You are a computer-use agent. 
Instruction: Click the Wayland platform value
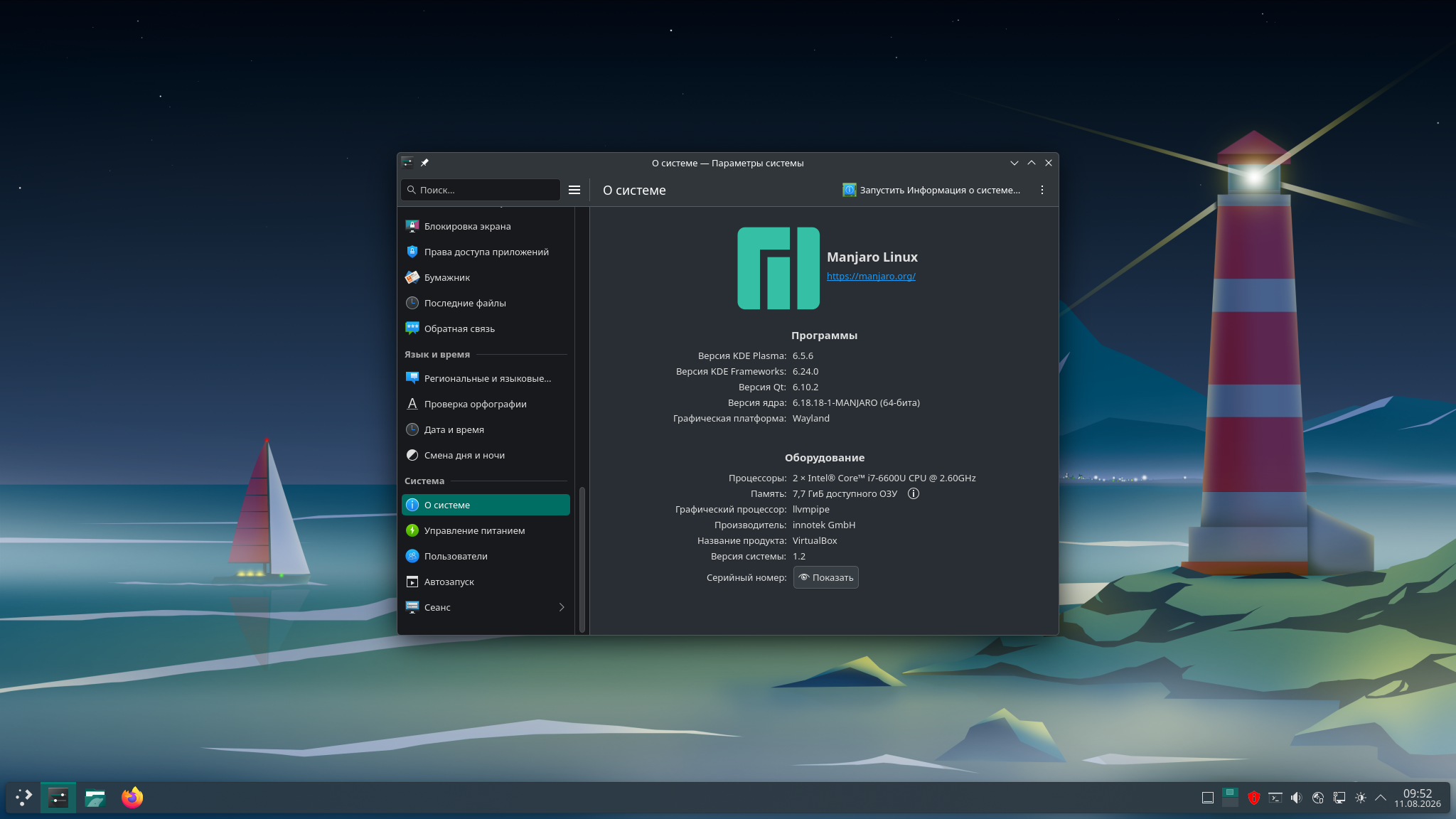[811, 418]
